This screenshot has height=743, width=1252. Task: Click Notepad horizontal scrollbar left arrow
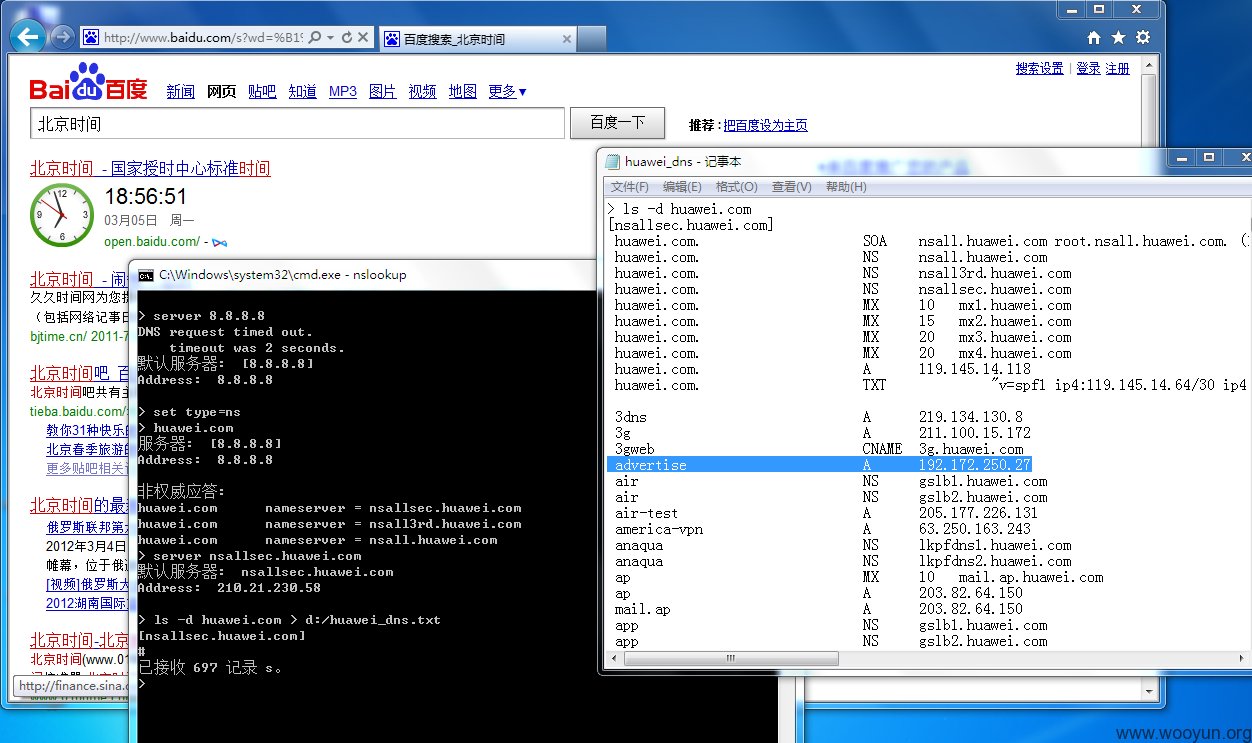(616, 658)
